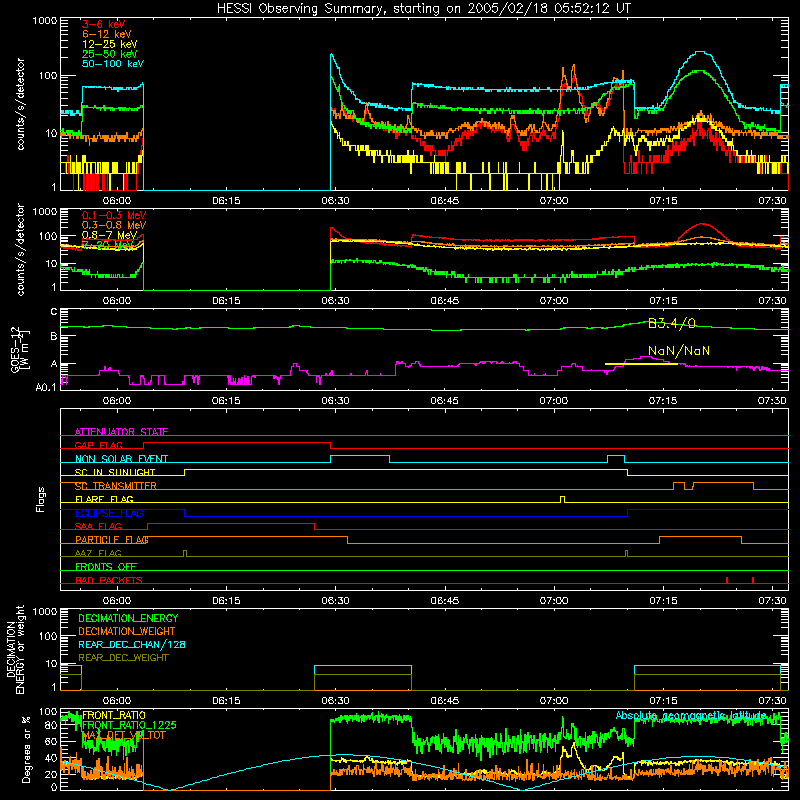Click the HESSI Observing Summary title text
The image size is (800, 800).
[423, 8]
